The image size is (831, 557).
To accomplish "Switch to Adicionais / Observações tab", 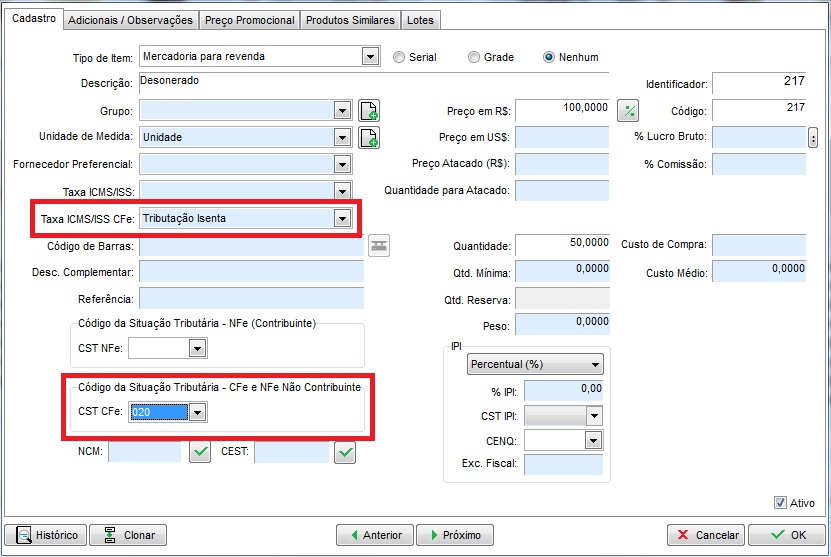I will pos(131,20).
